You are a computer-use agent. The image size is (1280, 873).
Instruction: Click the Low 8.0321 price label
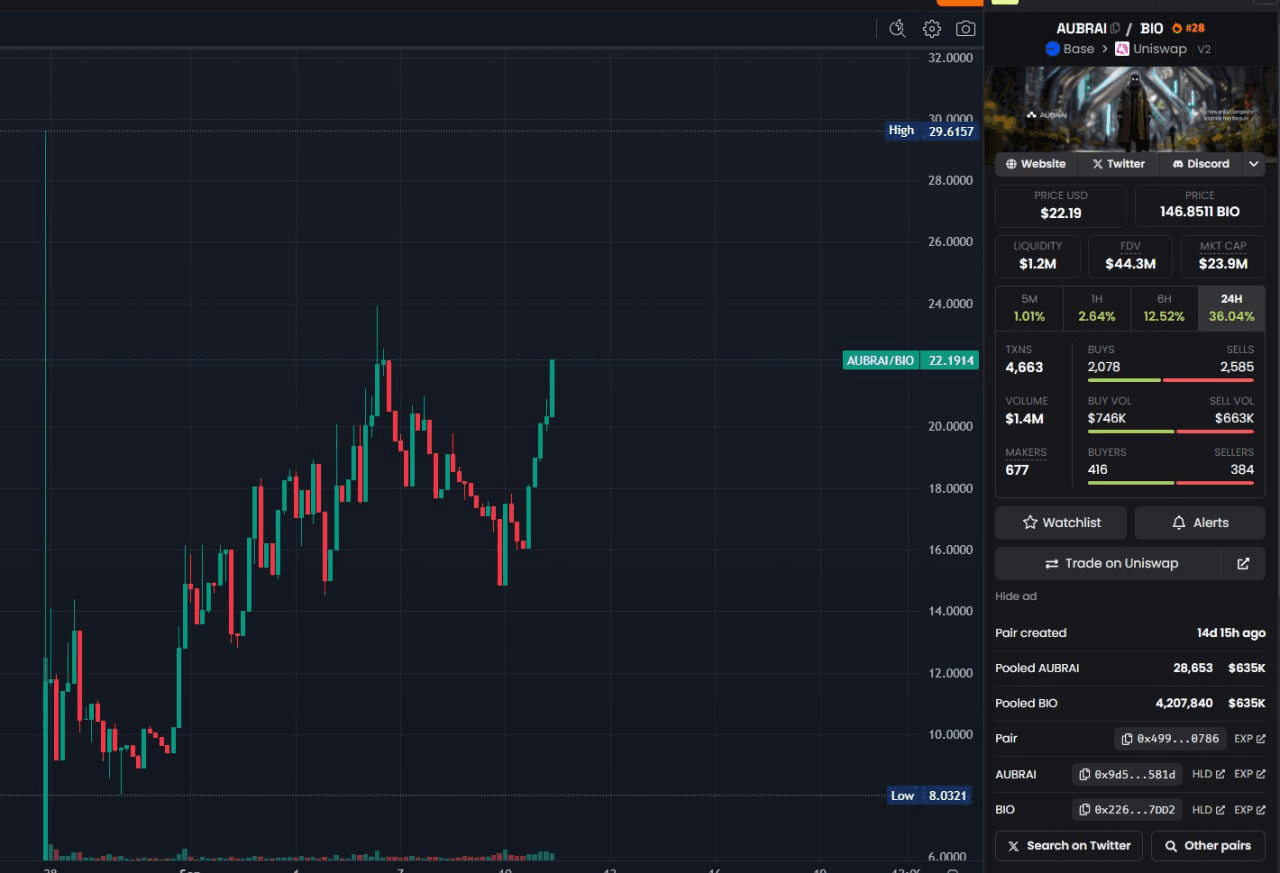pyautogui.click(x=931, y=796)
